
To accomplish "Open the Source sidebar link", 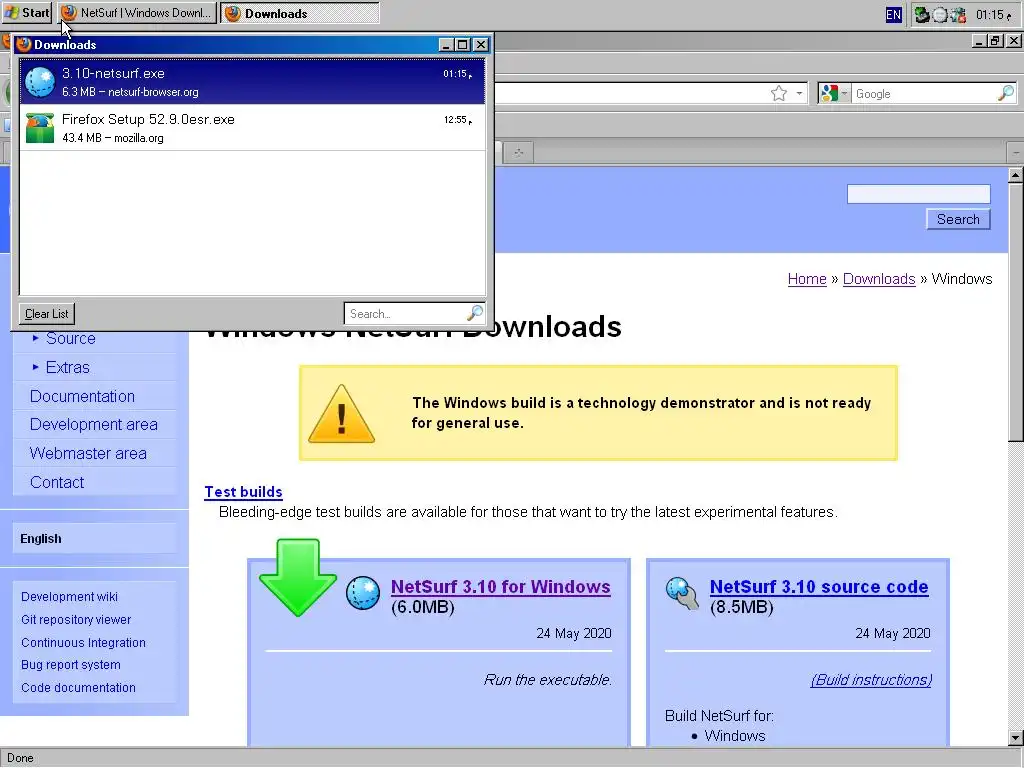I will (71, 338).
